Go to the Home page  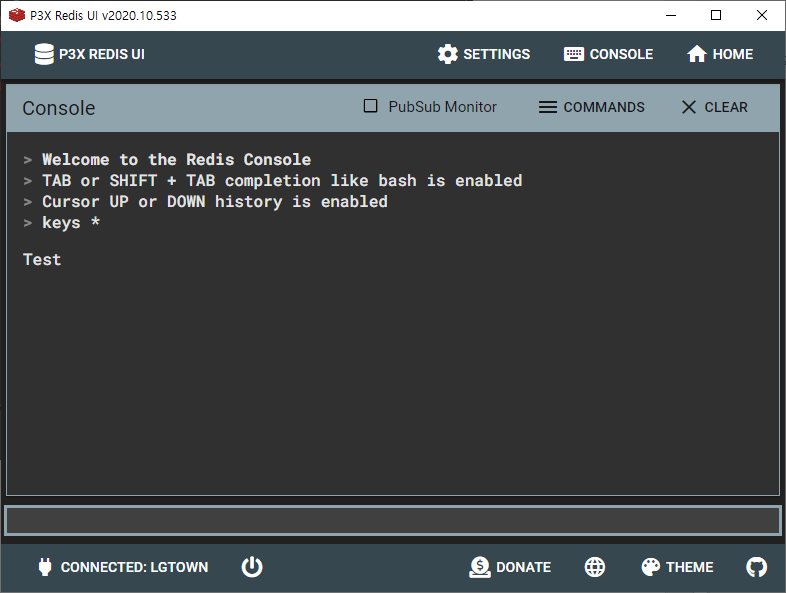point(719,54)
